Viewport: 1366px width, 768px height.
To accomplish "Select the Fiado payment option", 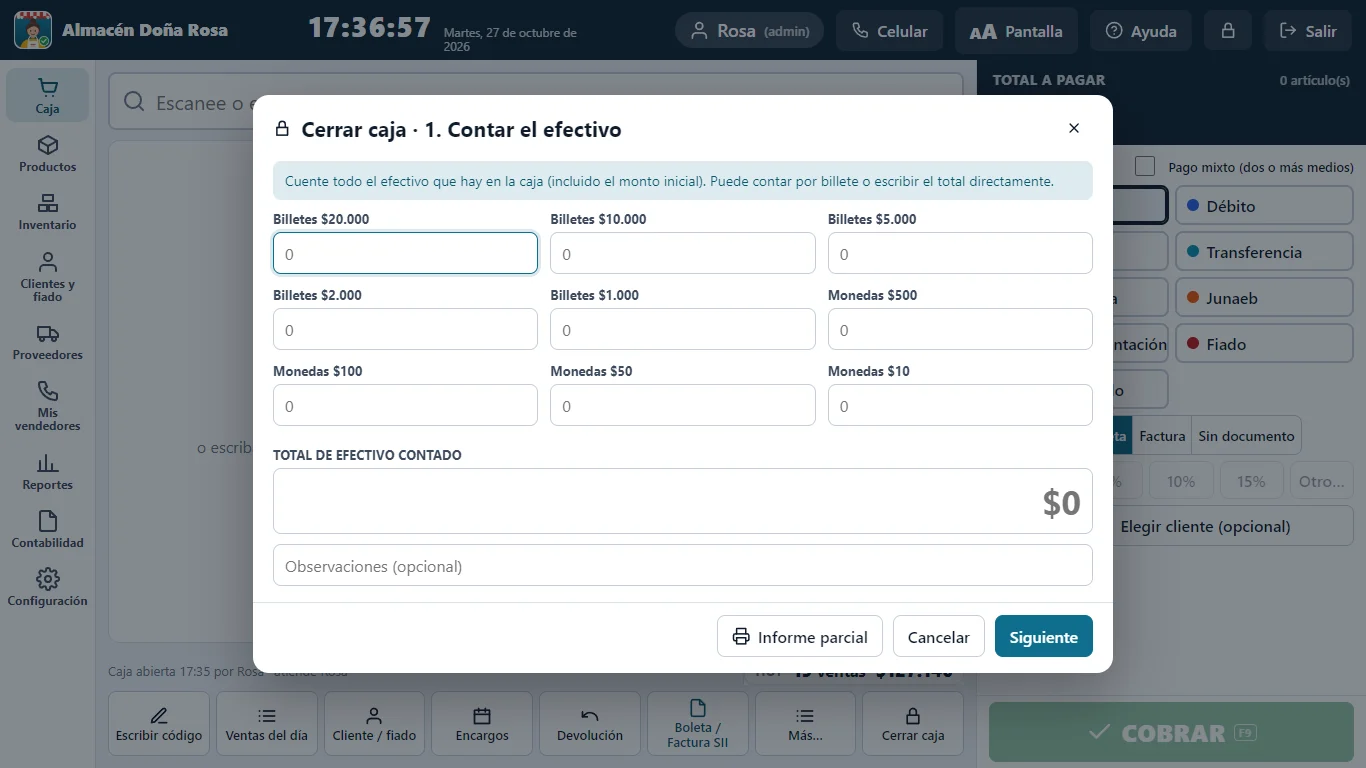I will click(1264, 344).
